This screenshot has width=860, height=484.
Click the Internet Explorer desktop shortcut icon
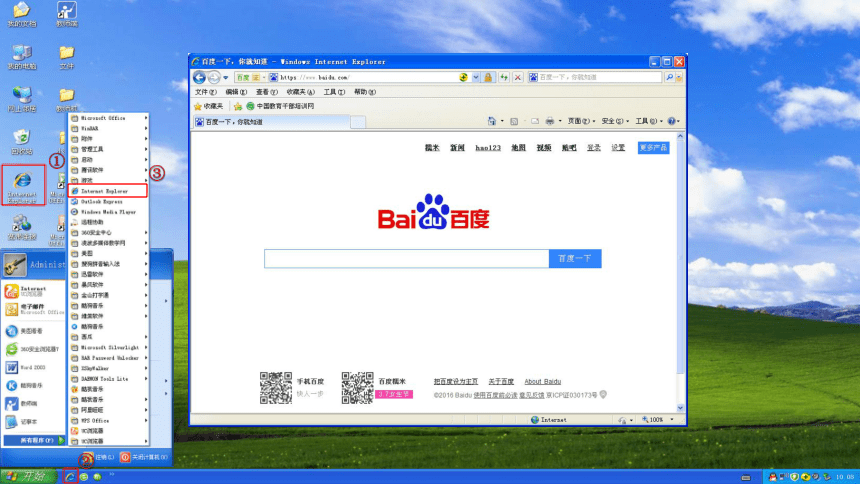coord(22,185)
